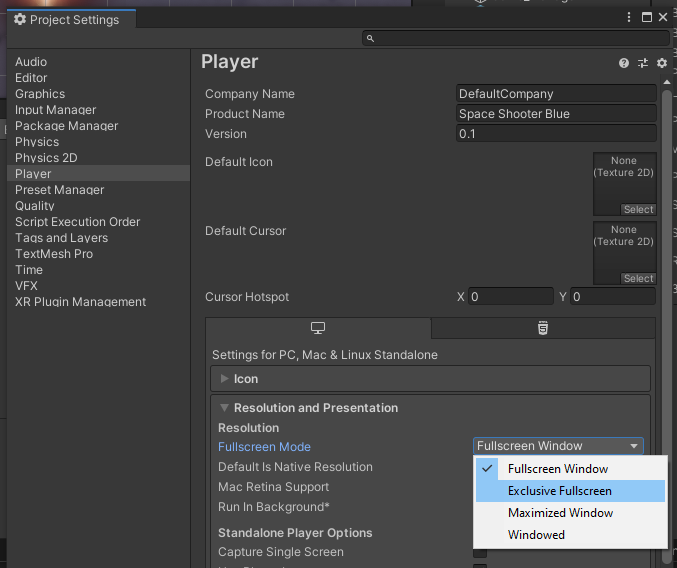
Task: Edit the Company Name field
Action: click(x=556, y=94)
